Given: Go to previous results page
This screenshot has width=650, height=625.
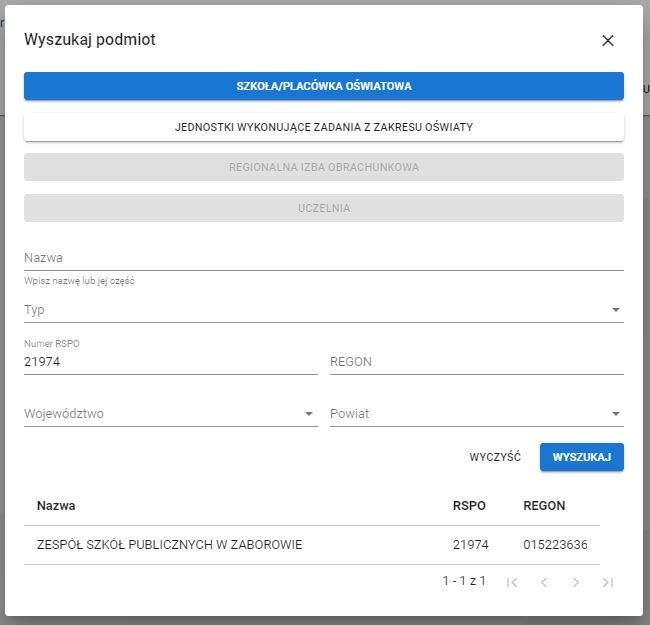Looking at the screenshot, I should [544, 582].
